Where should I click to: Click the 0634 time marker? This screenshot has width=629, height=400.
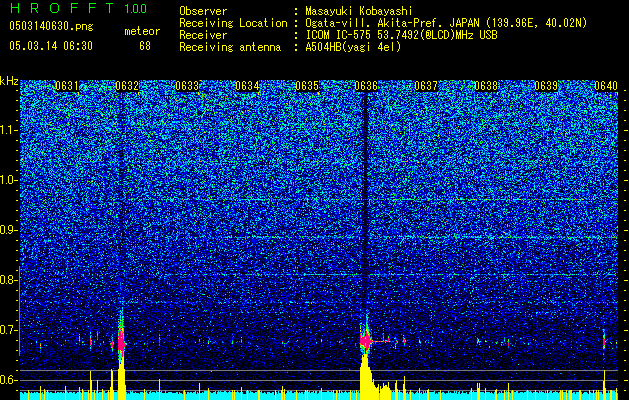click(247, 86)
